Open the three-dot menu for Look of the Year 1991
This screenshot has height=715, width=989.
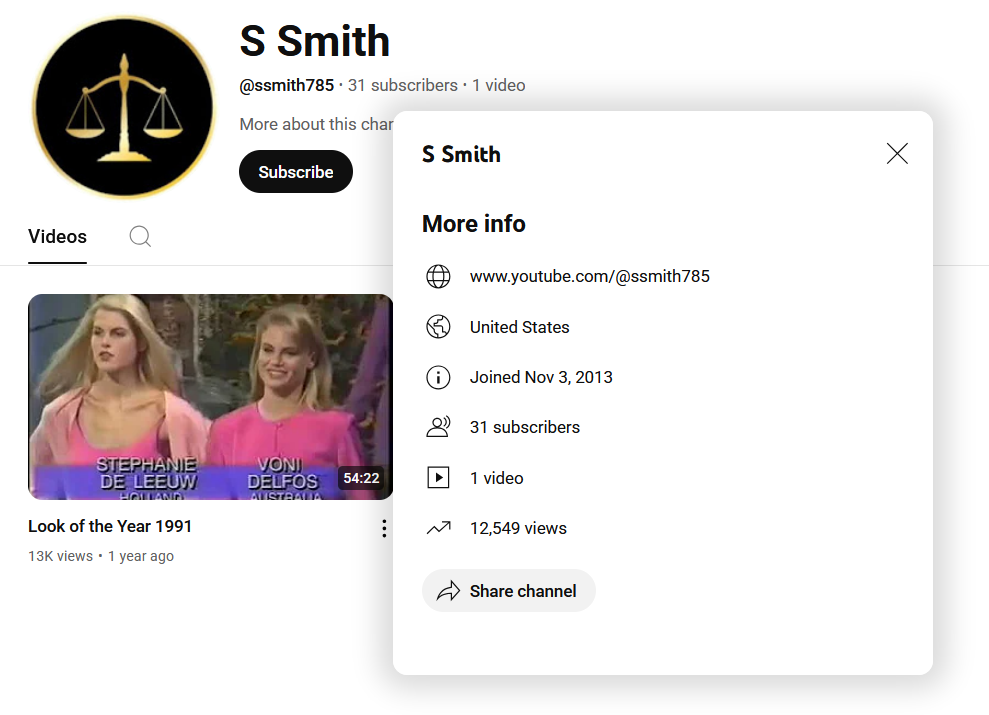point(384,528)
